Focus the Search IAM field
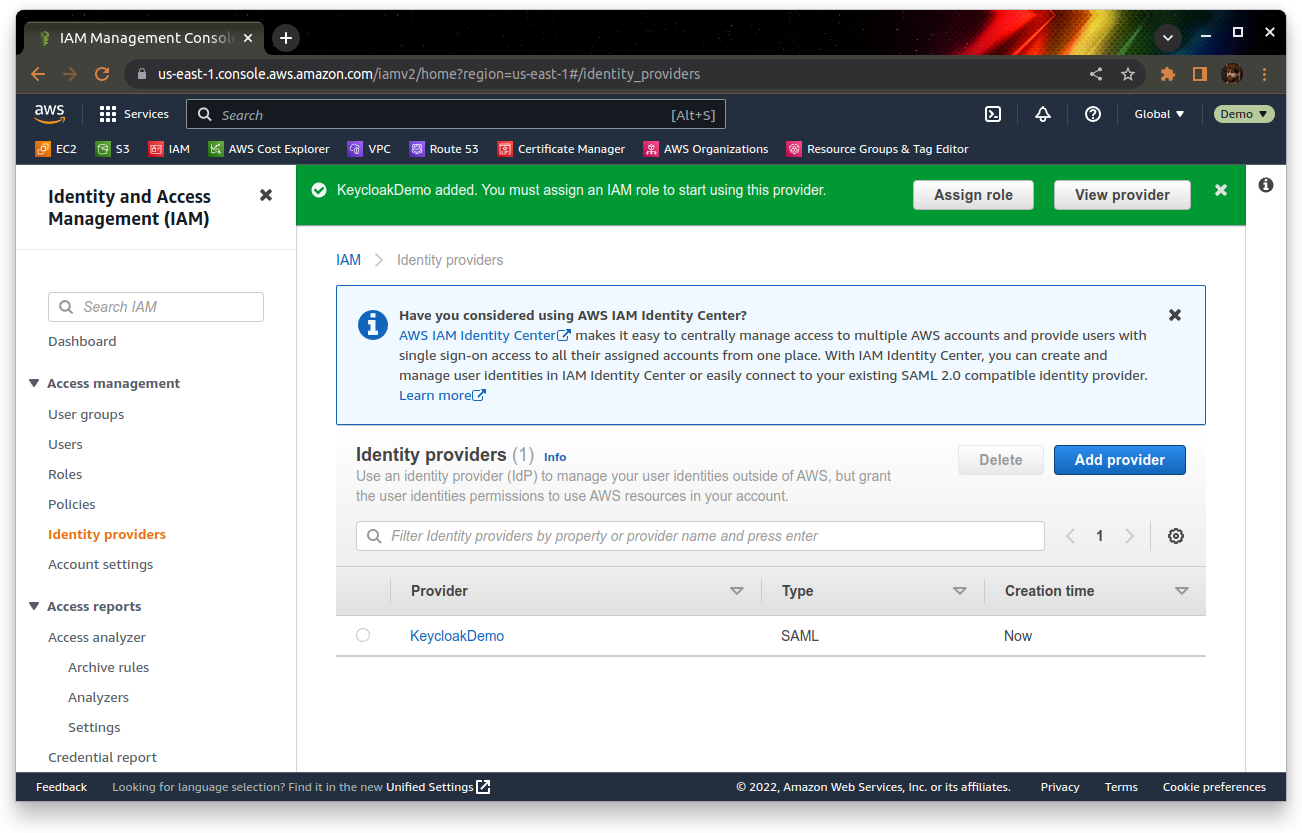 click(x=156, y=307)
